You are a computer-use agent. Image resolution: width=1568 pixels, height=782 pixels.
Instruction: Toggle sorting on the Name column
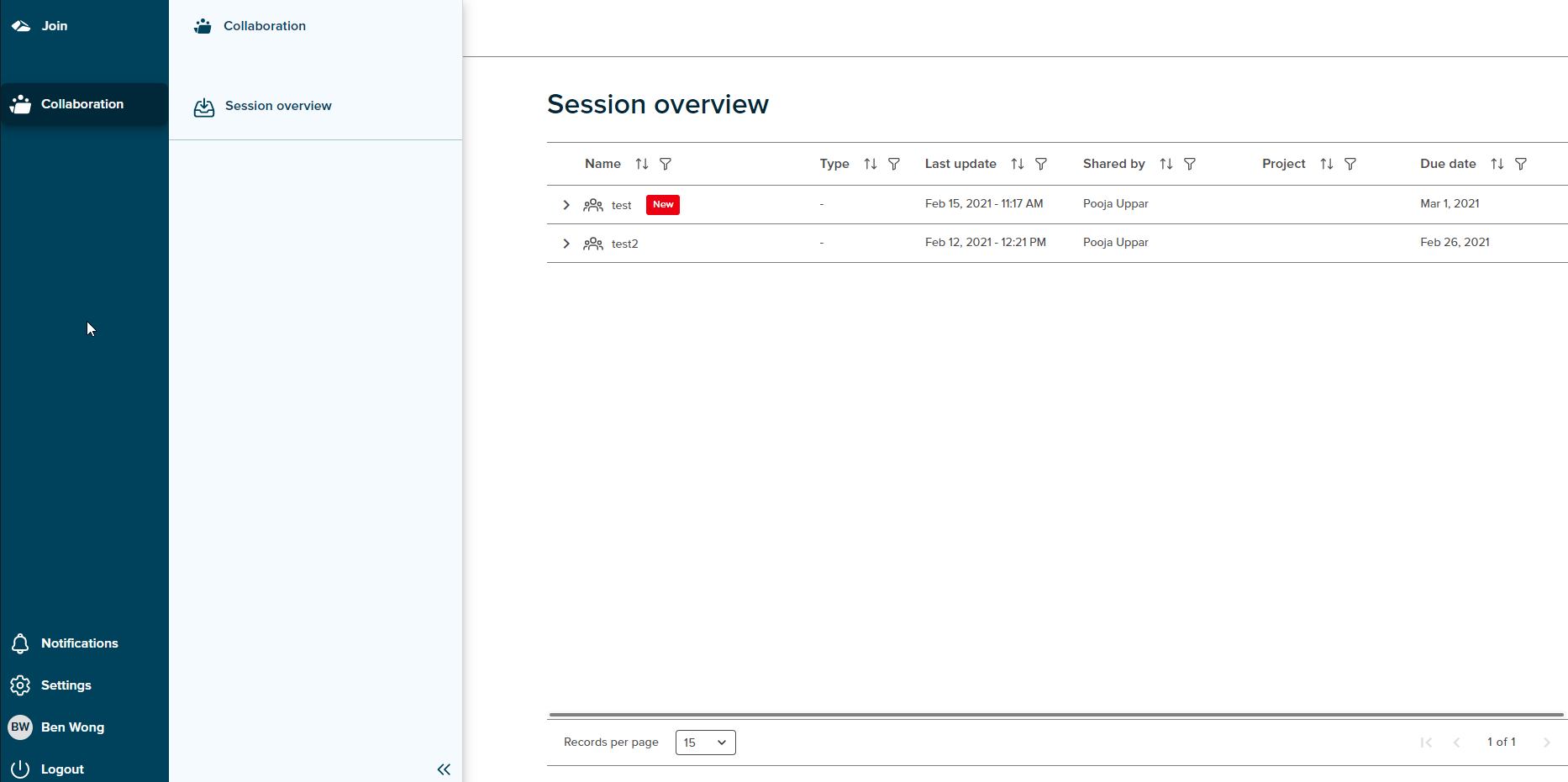click(642, 164)
